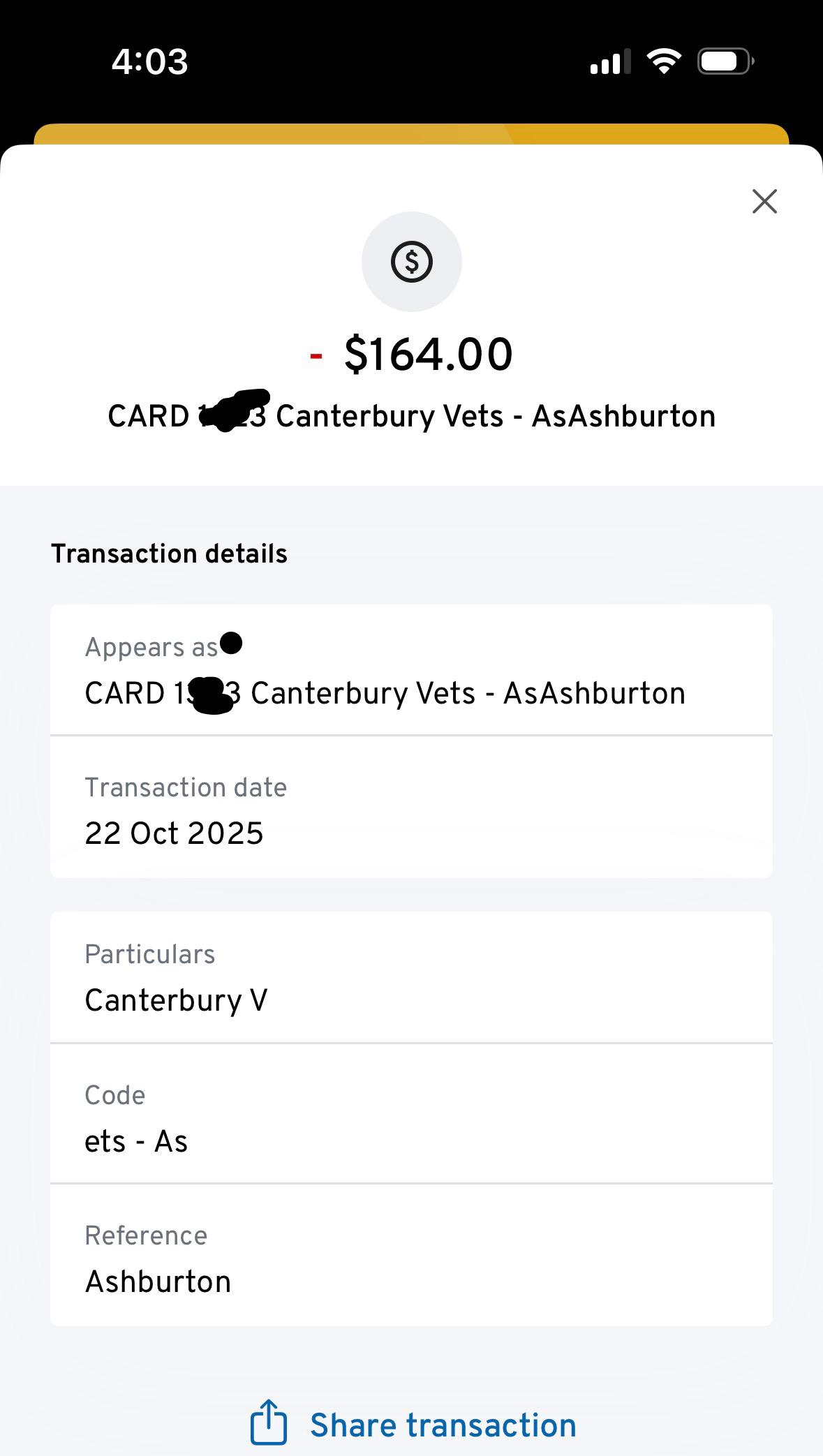Screen dimensions: 823x1456
Task: Tap the 22 Oct 2025 date value
Action: [174, 833]
